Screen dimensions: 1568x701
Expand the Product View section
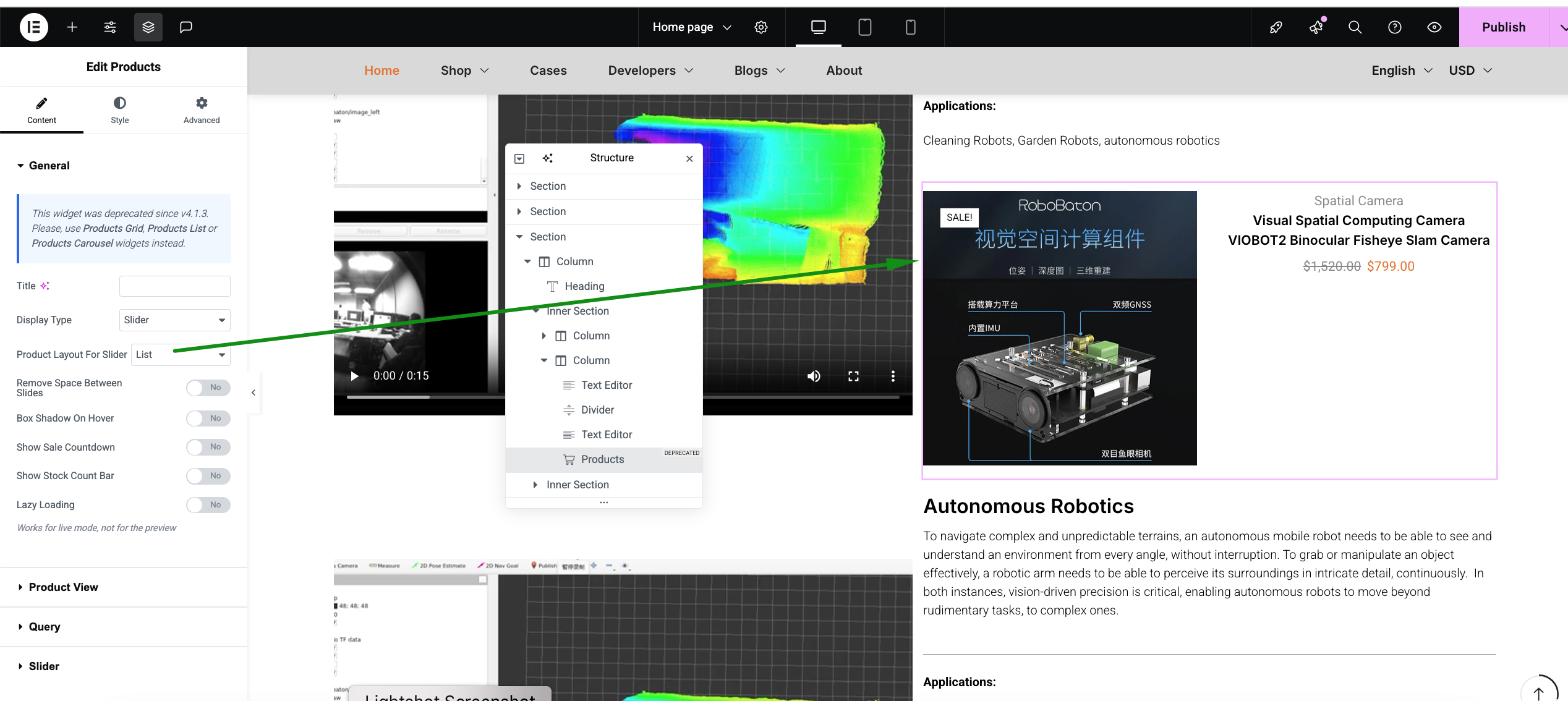[124, 587]
